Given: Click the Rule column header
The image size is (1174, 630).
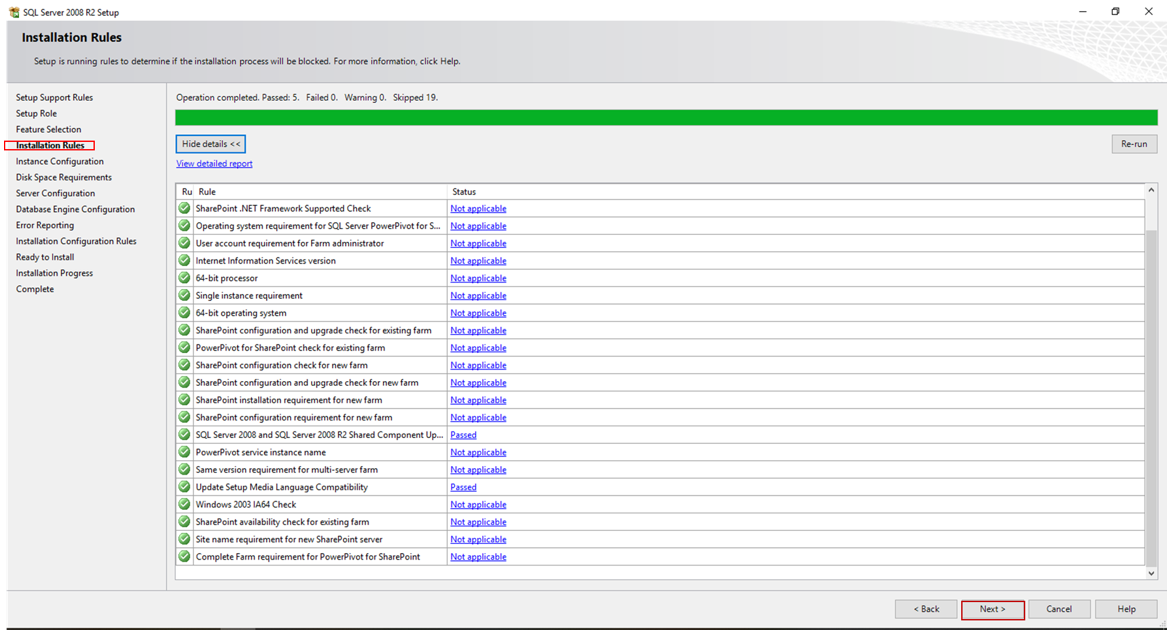Looking at the screenshot, I should click(320, 192).
